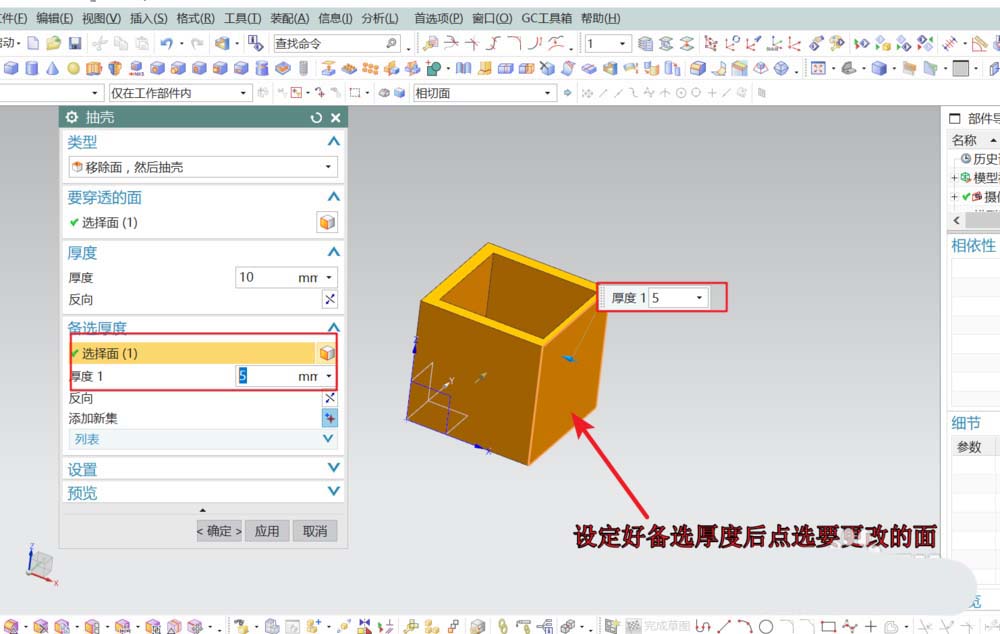Select the Line sketch tool in bottom toolbar
The height and width of the screenshot is (634, 1000).
coord(724,627)
